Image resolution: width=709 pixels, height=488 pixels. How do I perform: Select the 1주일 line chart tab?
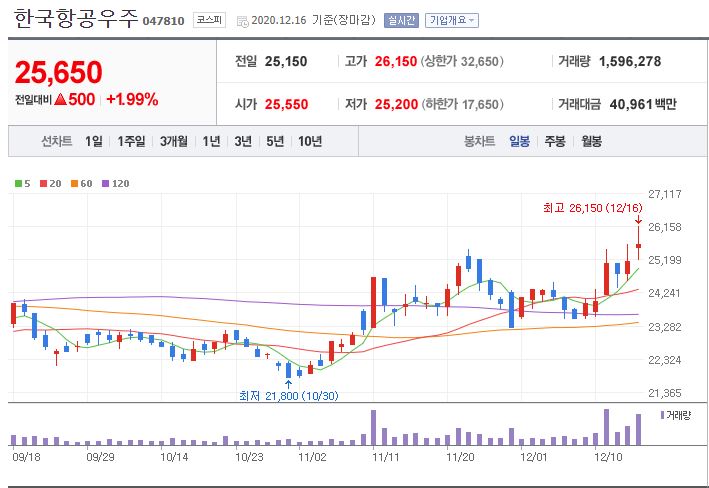[131, 142]
